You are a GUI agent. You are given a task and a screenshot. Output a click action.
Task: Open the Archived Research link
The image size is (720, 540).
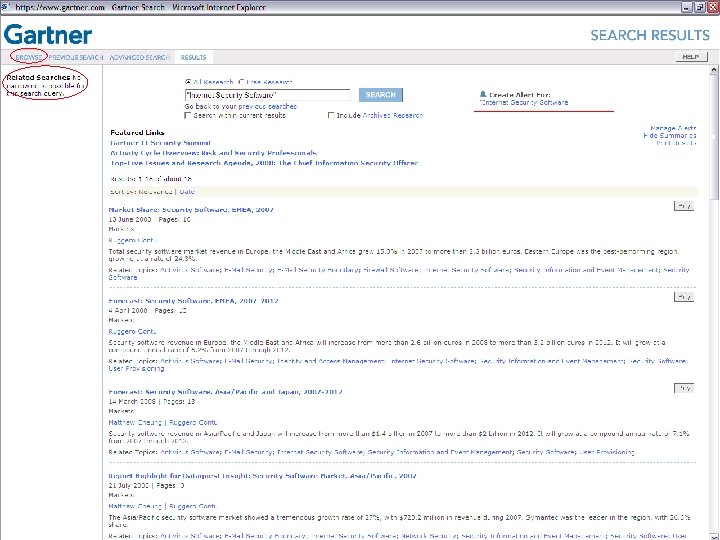pos(393,115)
